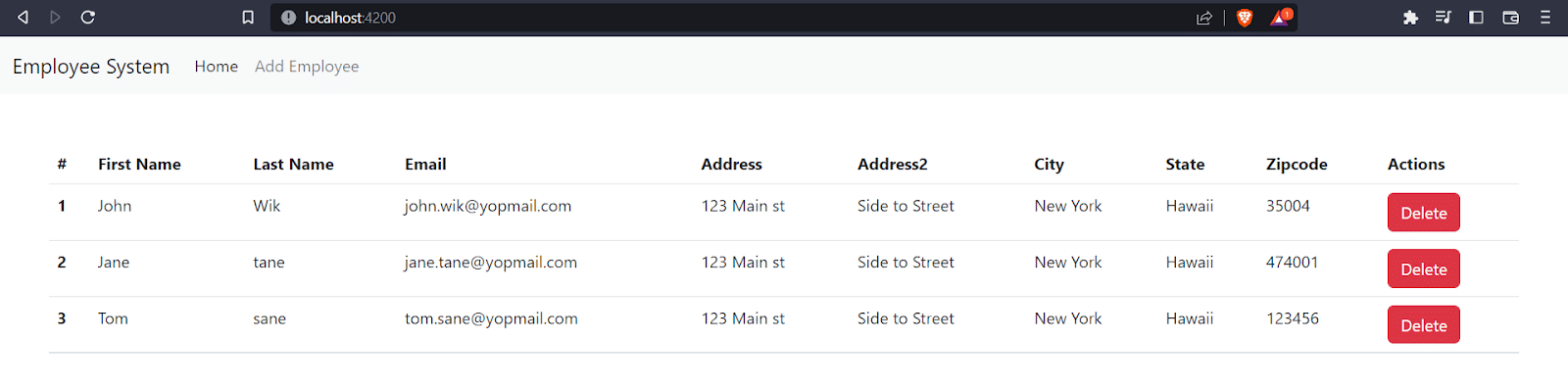The image size is (1568, 389).
Task: Open the playlist queue icon in toolbar
Action: click(x=1443, y=17)
